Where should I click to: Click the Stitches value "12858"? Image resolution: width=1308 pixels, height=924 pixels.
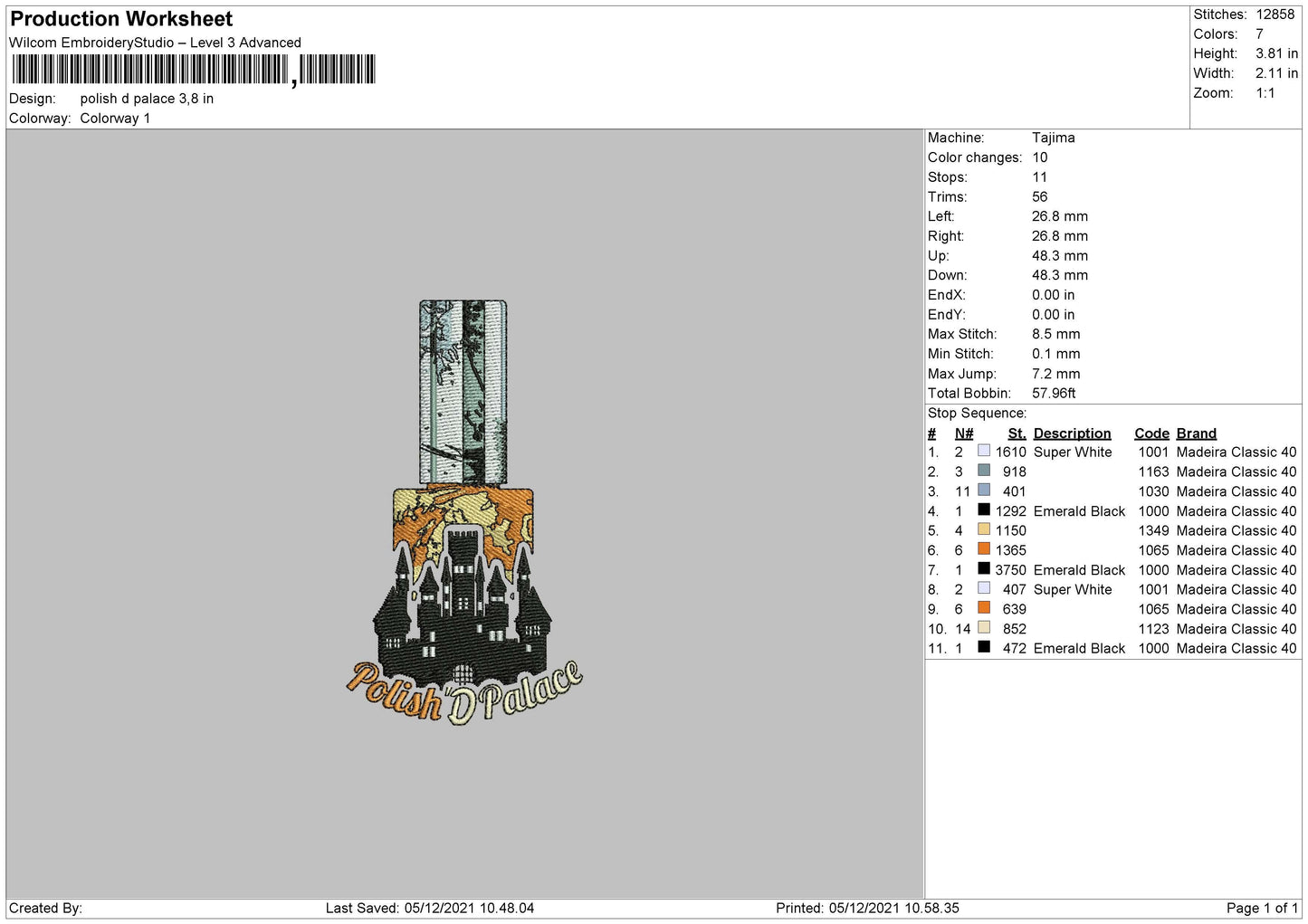[1275, 14]
